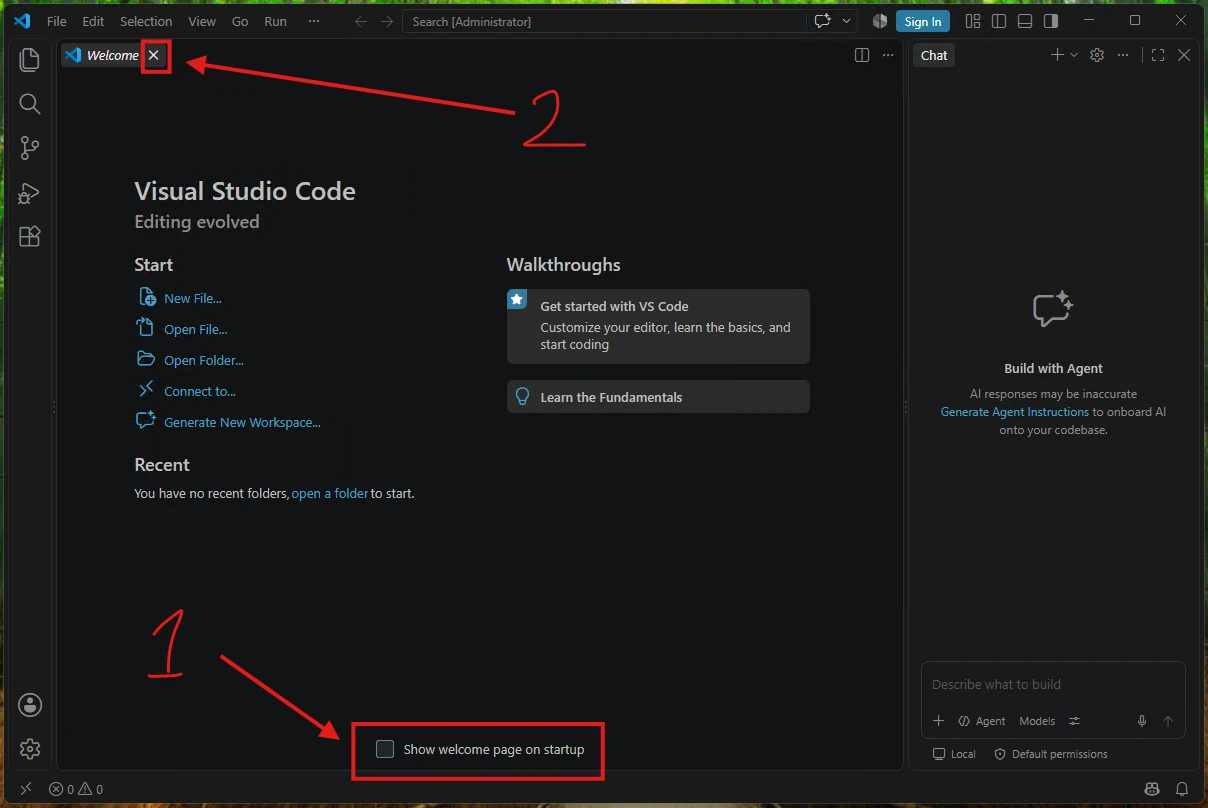Maximize the Chat panel with fullscreen icon
The image size is (1208, 808).
click(1158, 55)
